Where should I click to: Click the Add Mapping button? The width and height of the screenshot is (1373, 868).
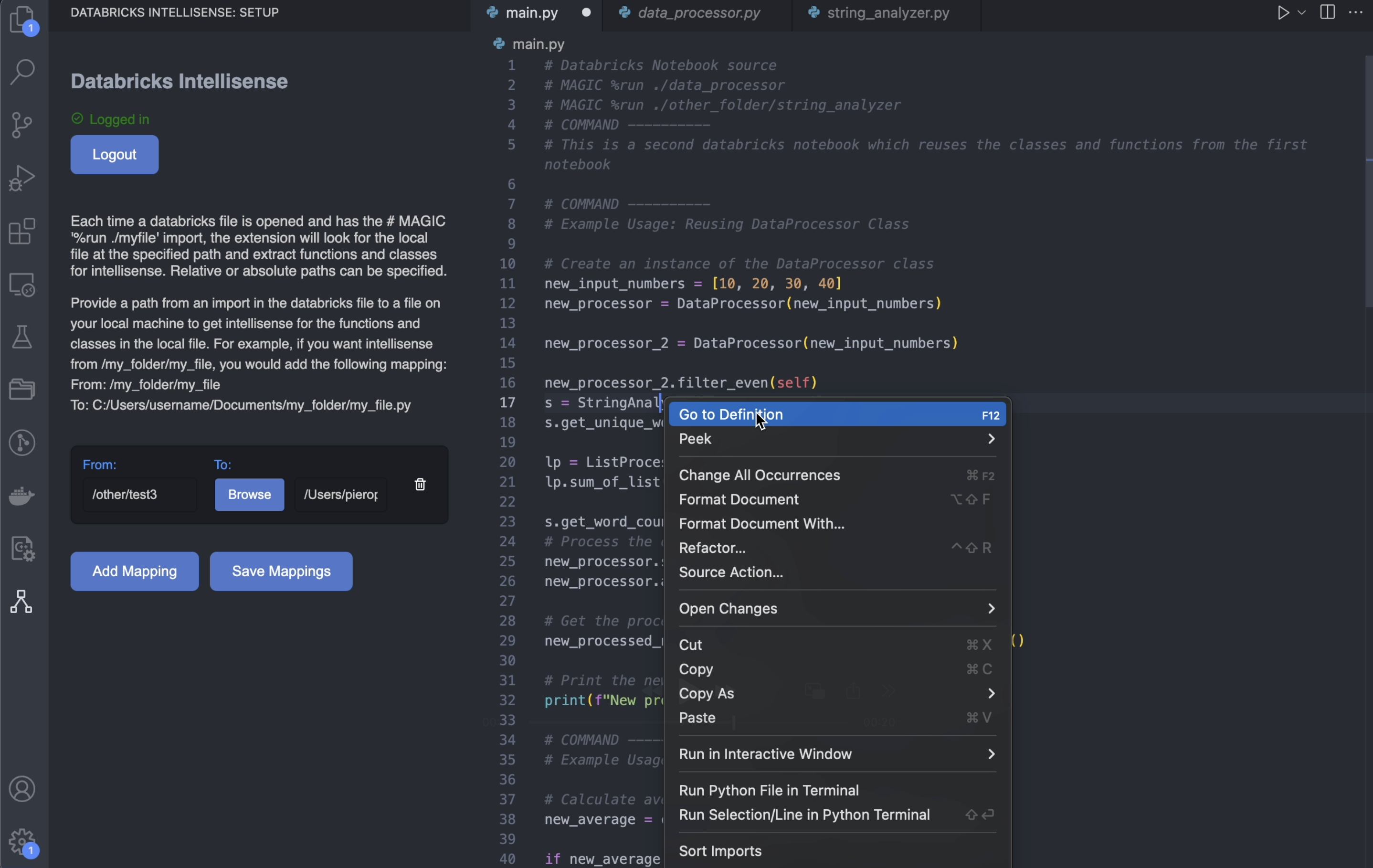pyautogui.click(x=135, y=571)
